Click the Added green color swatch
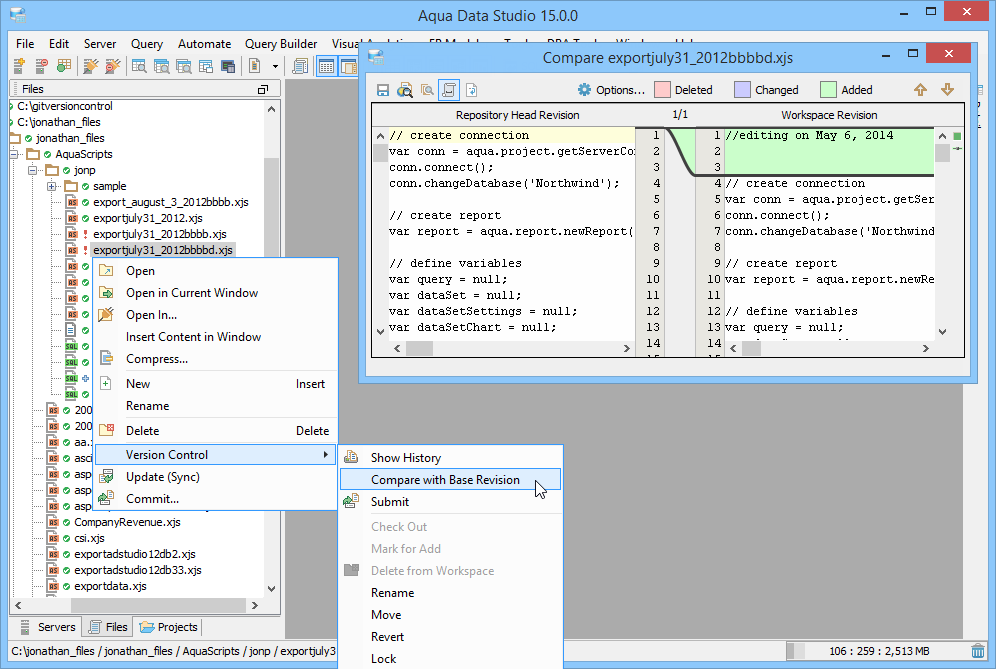This screenshot has height=669, width=996. point(828,90)
